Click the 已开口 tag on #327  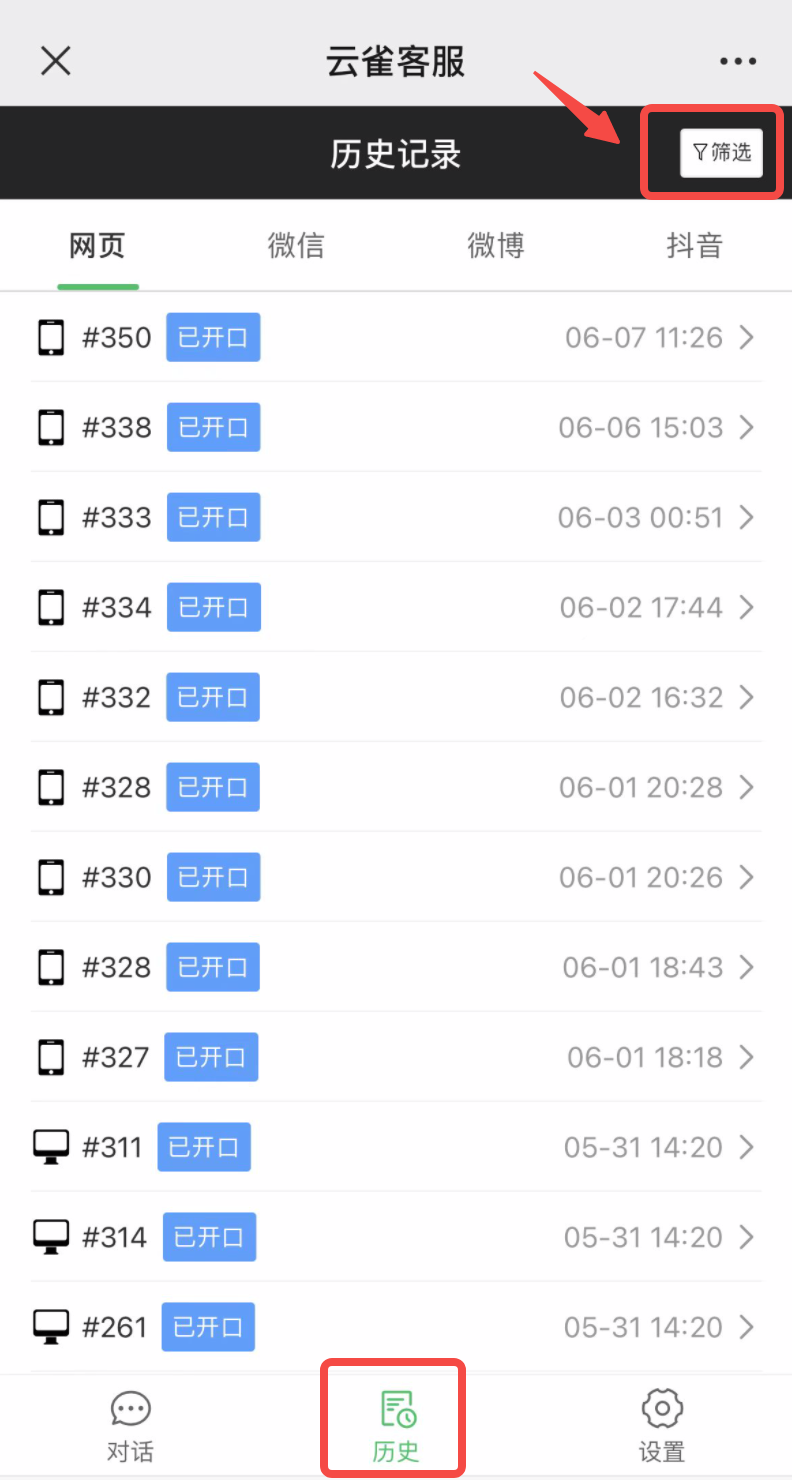pos(211,1058)
